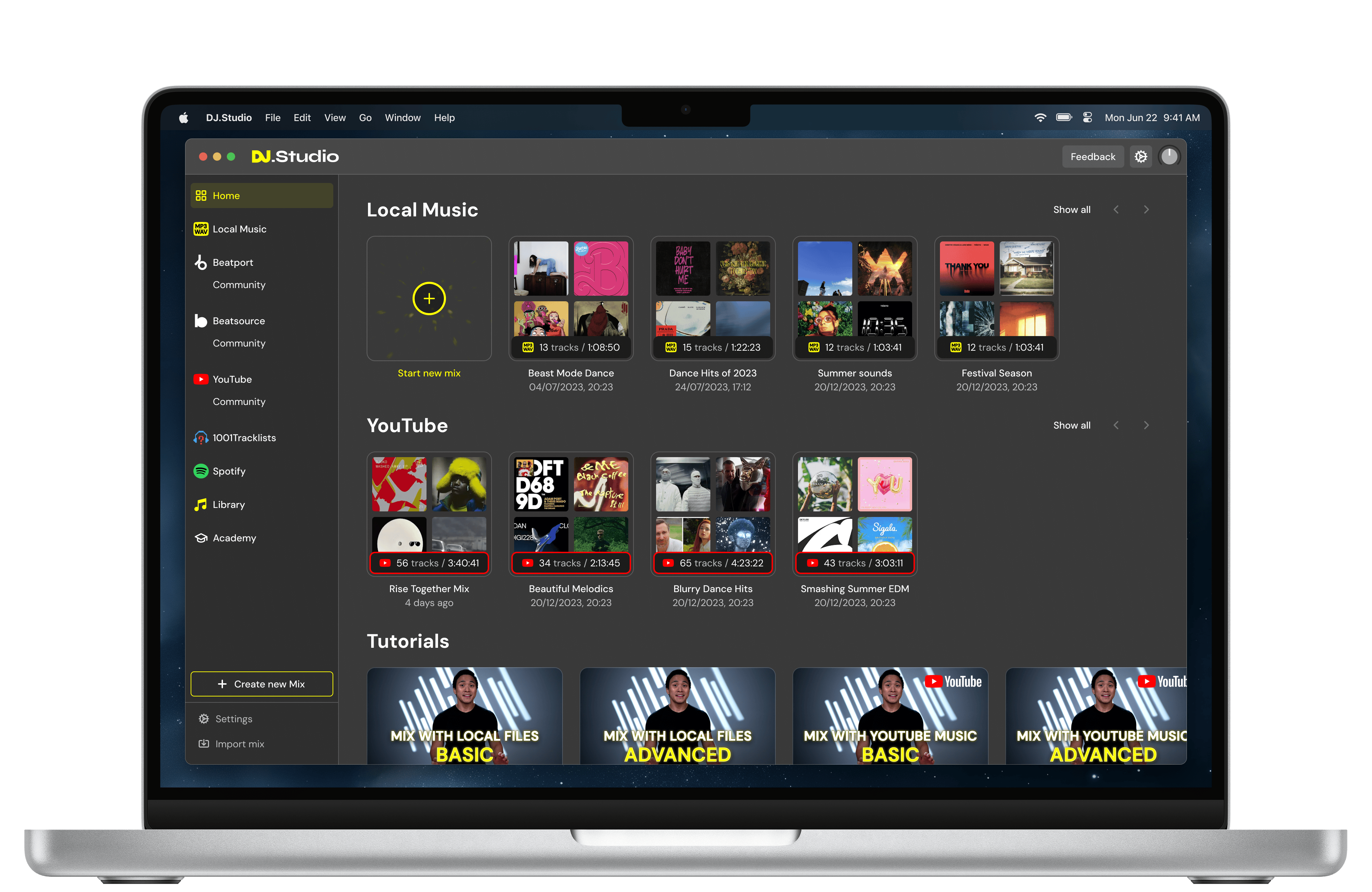
Task: Open the Go menu
Action: point(366,118)
